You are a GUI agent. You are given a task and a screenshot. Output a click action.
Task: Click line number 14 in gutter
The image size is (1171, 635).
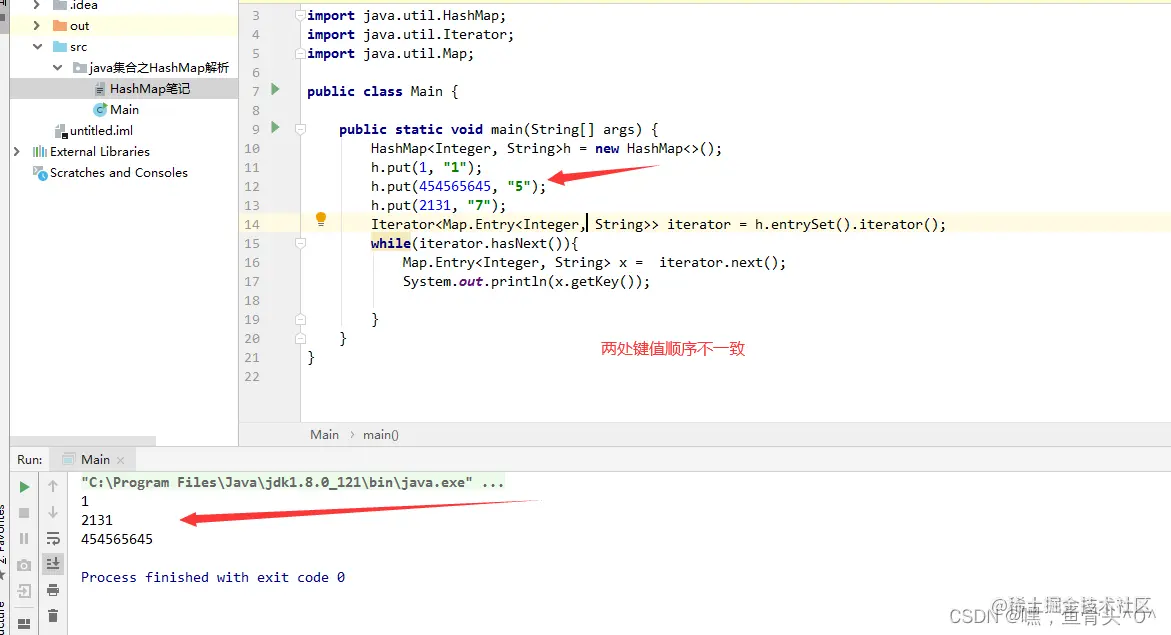(252, 225)
